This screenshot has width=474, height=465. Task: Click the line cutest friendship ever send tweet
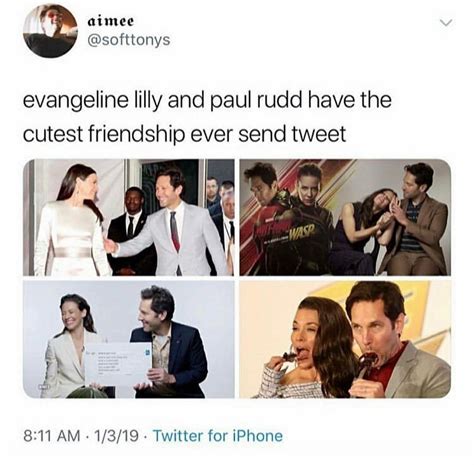coord(184,134)
